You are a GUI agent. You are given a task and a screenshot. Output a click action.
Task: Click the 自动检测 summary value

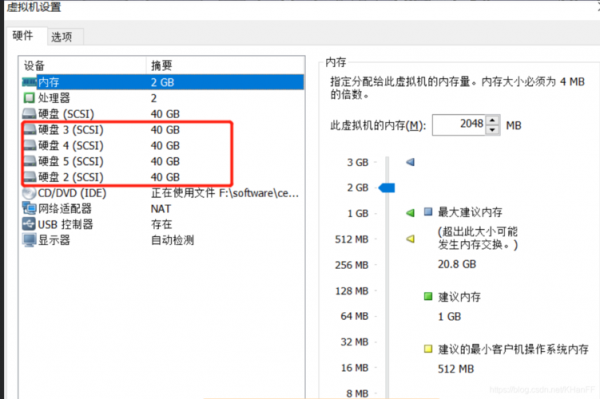click(x=173, y=240)
